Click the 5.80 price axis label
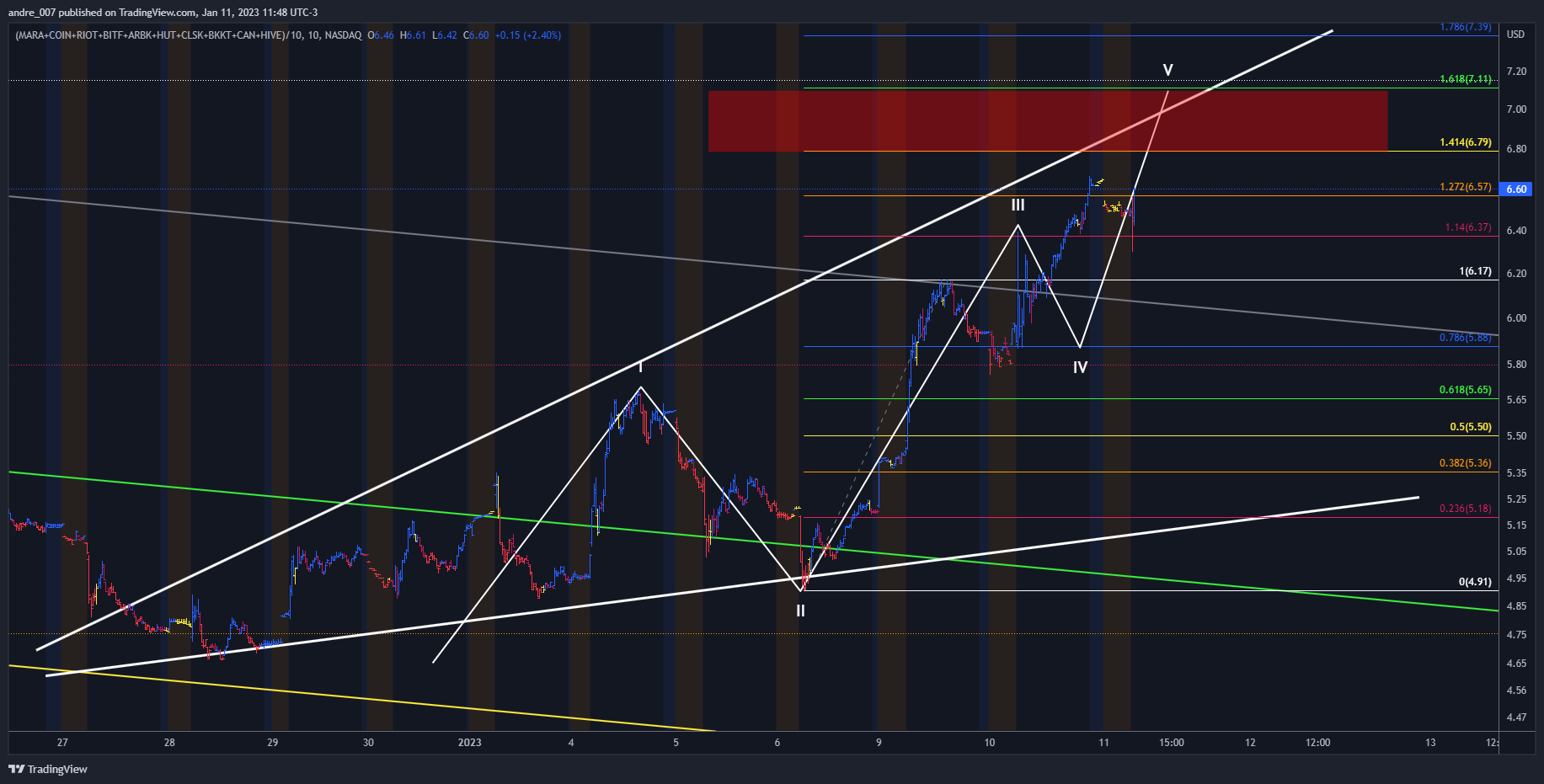 pos(1516,365)
